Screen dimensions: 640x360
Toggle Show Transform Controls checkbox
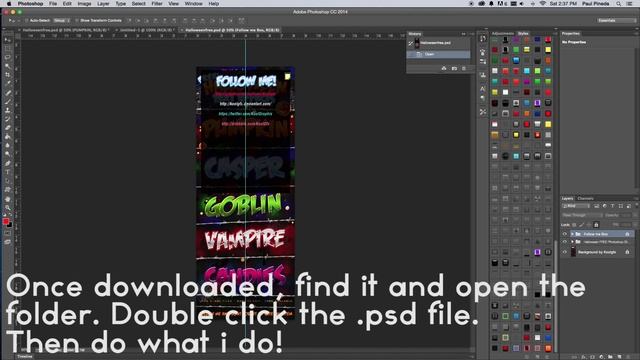[x=77, y=20]
